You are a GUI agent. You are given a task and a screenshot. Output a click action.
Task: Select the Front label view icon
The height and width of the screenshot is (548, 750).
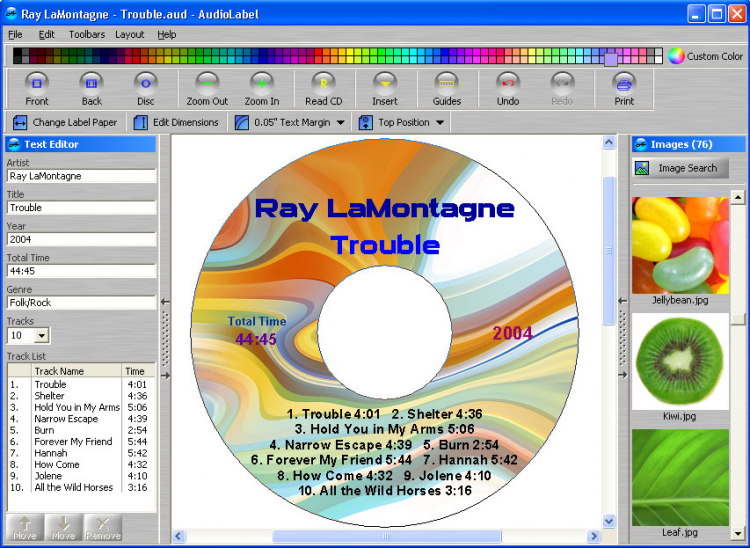click(x=37, y=87)
